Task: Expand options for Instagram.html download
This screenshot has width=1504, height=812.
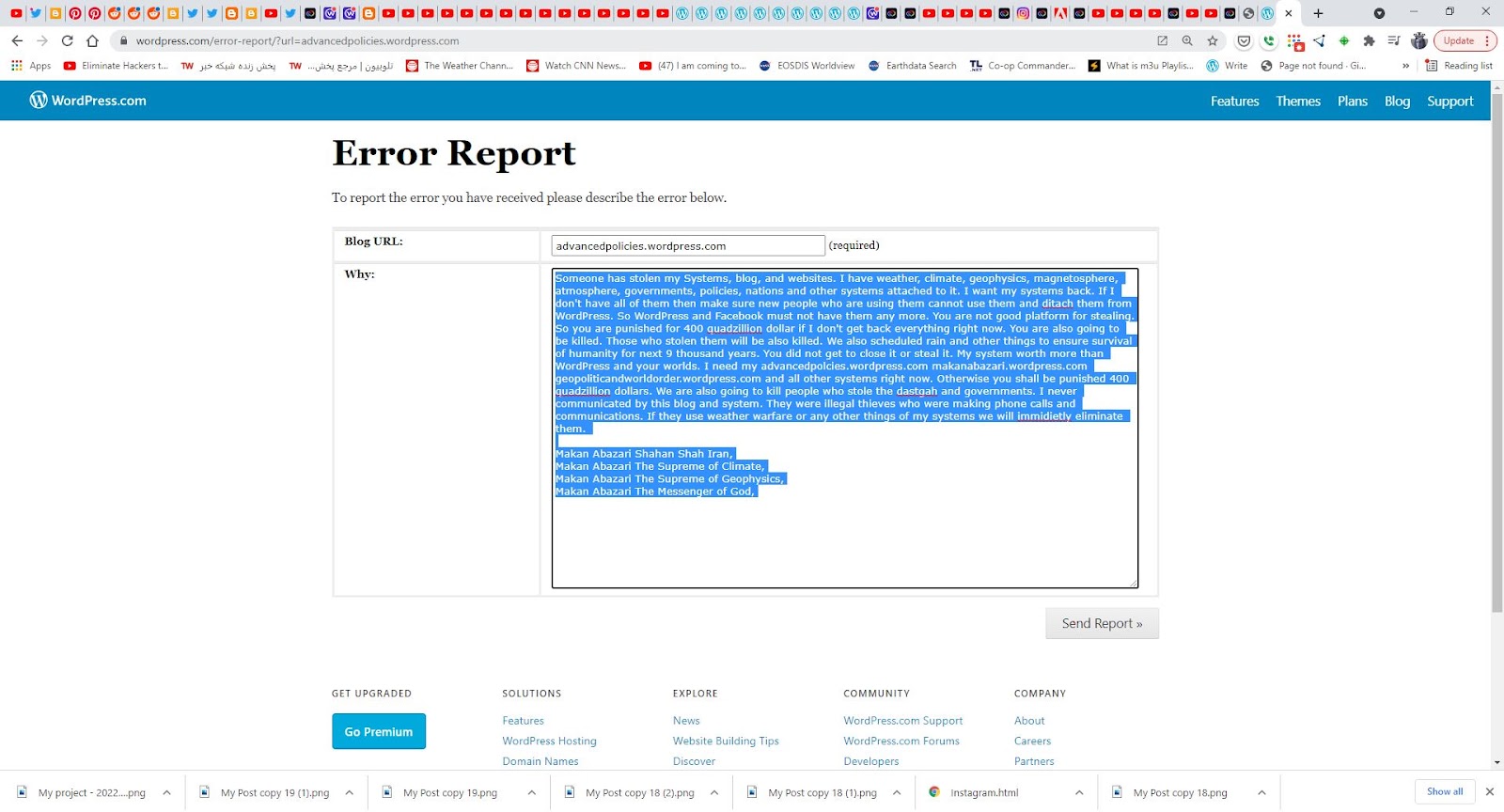Action: coord(1079,792)
